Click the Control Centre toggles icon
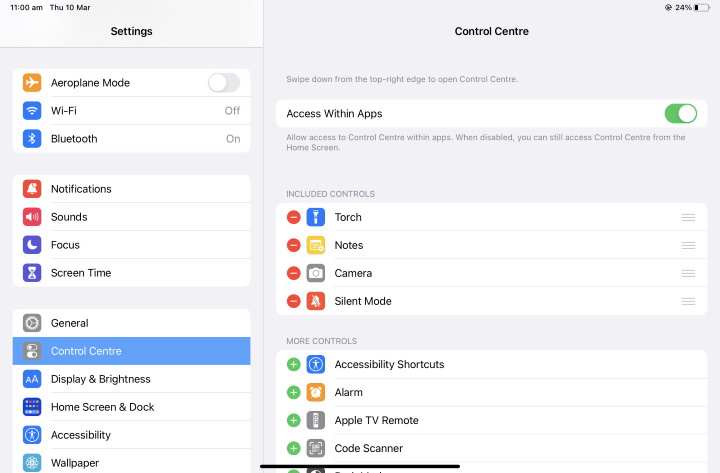This screenshot has height=473, width=720. point(32,351)
